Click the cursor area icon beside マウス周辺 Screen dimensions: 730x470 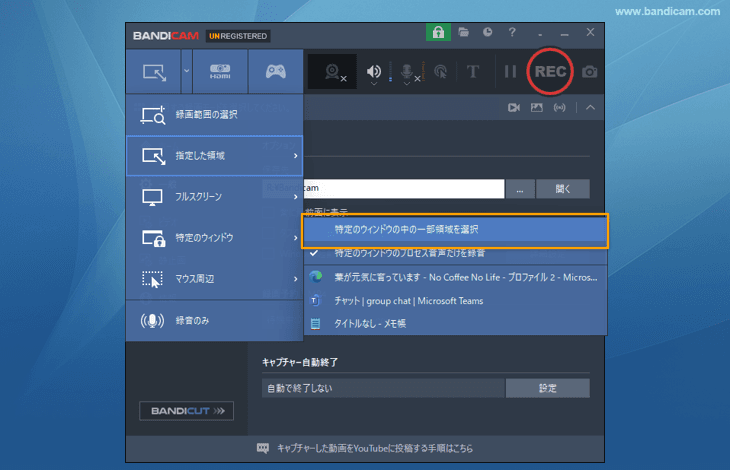click(x=152, y=279)
